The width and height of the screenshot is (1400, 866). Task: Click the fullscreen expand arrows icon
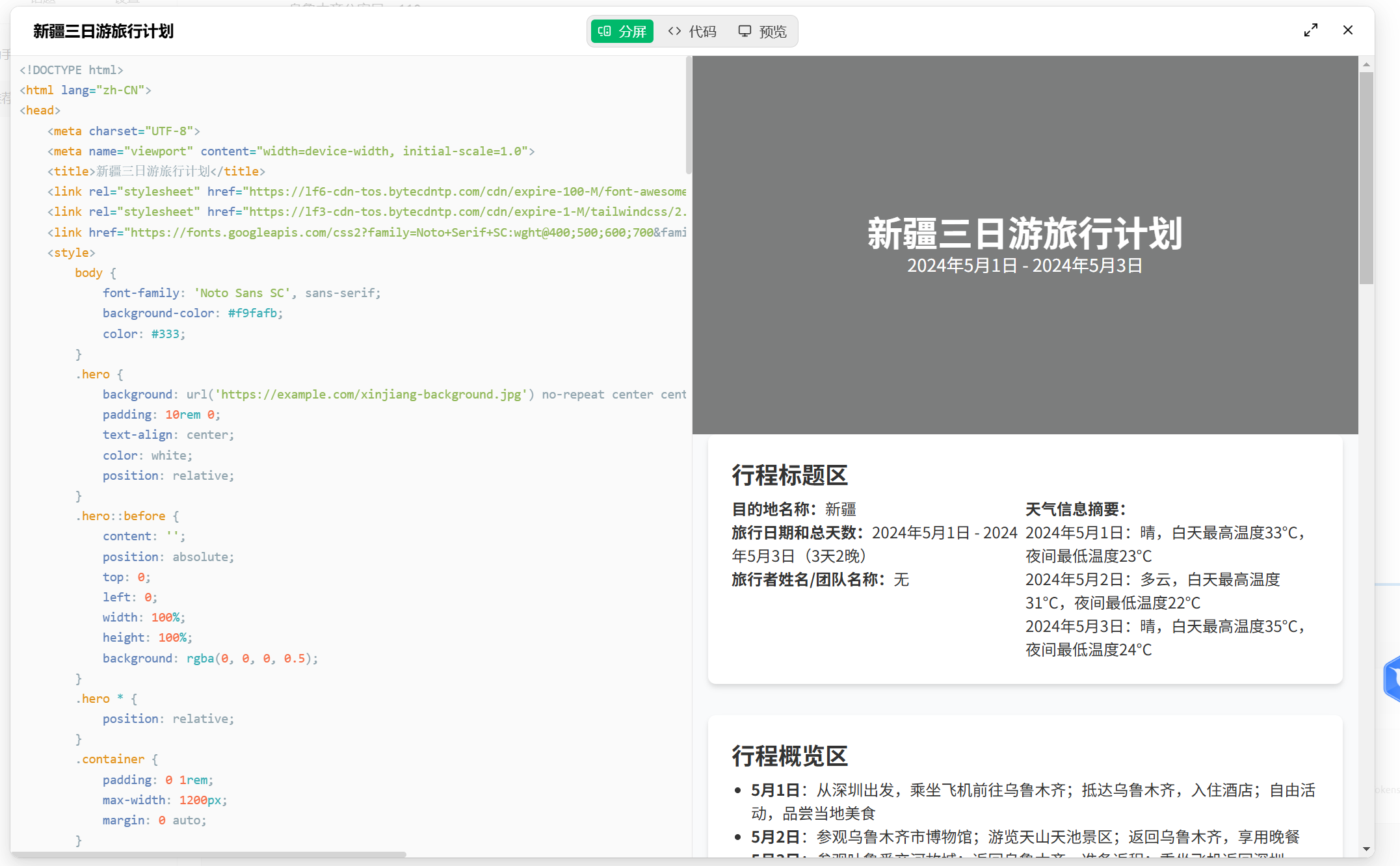click(1311, 31)
